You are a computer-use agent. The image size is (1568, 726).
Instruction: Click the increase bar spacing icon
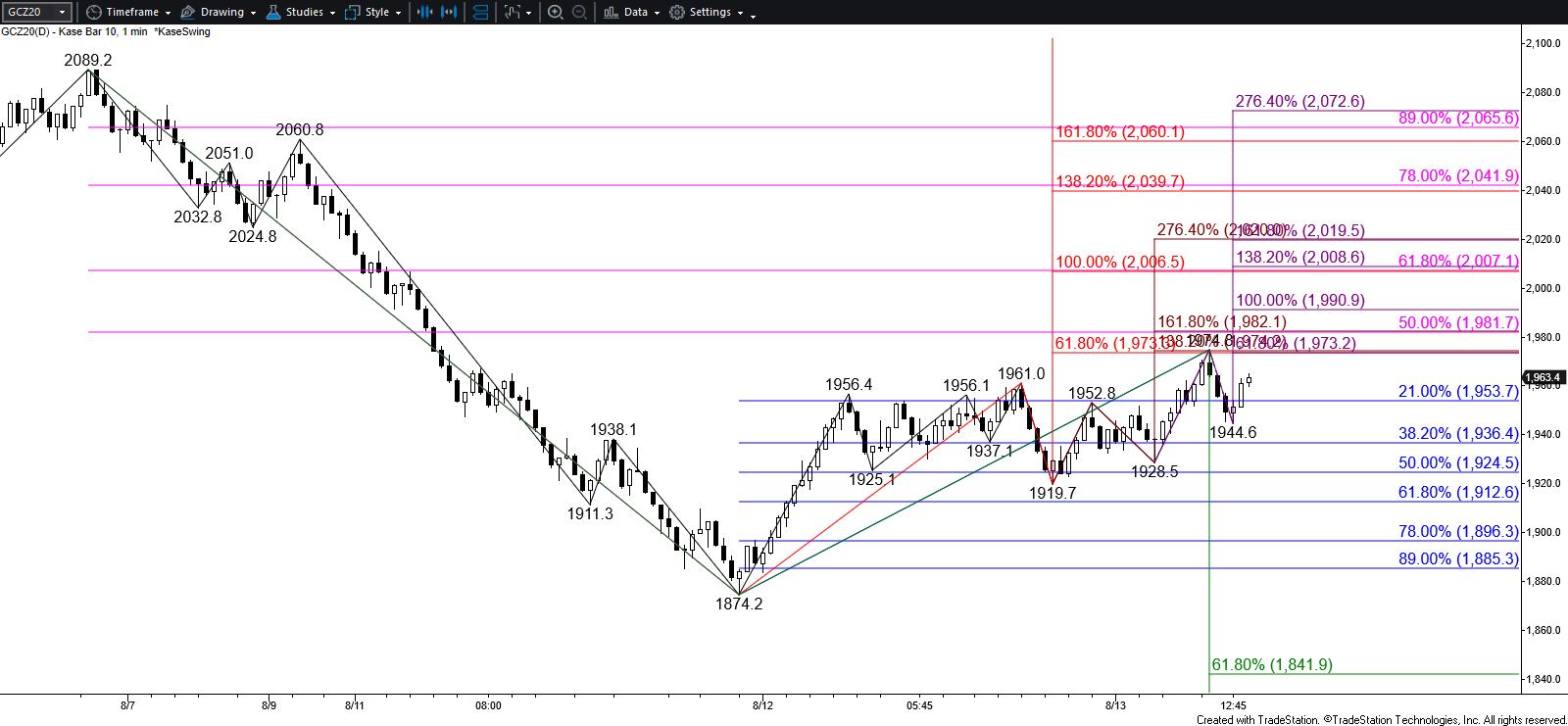(x=450, y=13)
